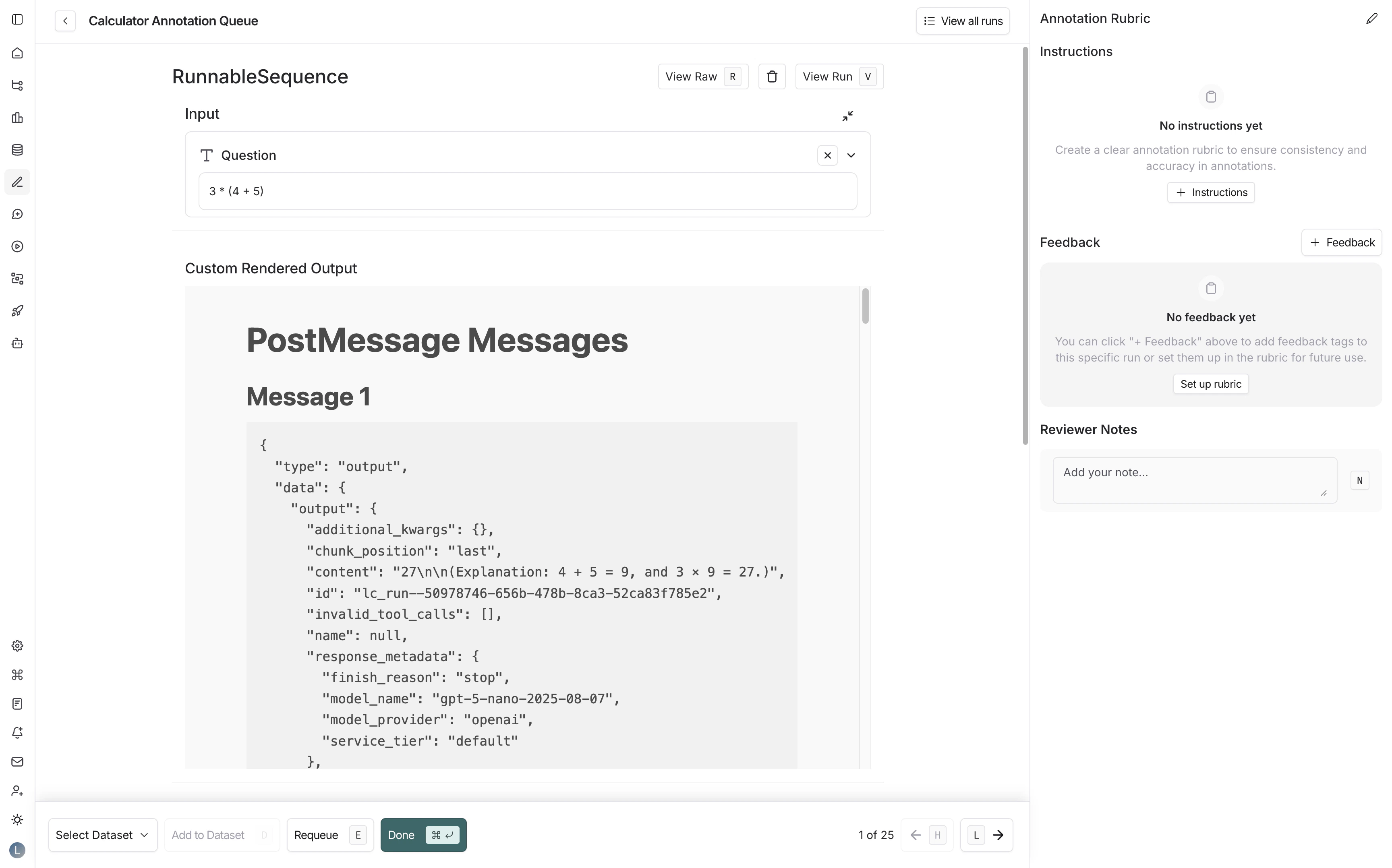Viewport: 1392px width, 868px height.
Task: Open the Playground play icon in sidebar
Action: coord(17,246)
